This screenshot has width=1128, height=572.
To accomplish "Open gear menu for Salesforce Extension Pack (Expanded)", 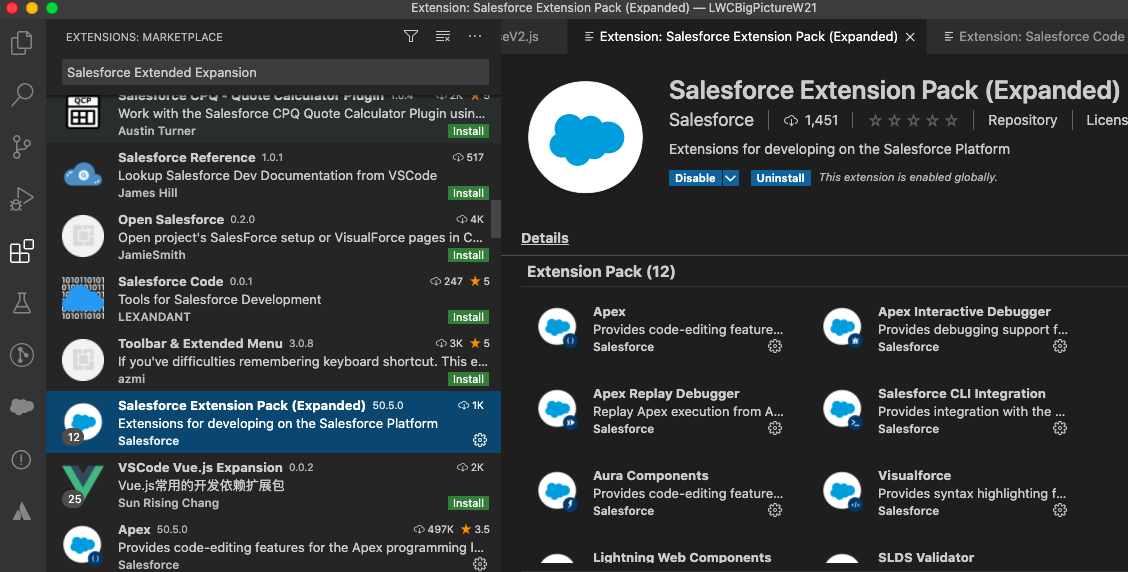I will (480, 441).
